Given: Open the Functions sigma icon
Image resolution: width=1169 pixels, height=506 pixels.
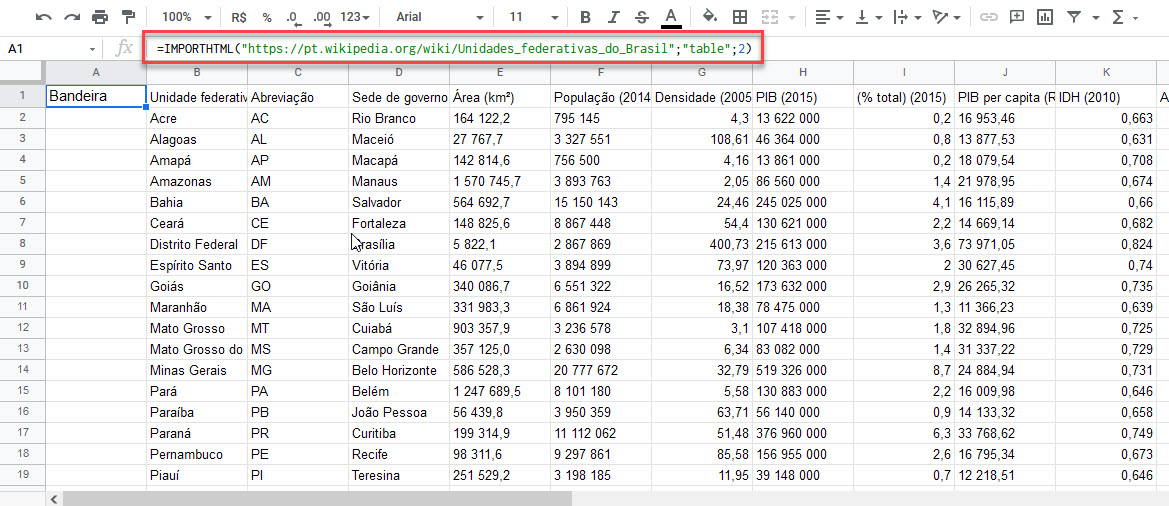Looking at the screenshot, I should click(1118, 16).
